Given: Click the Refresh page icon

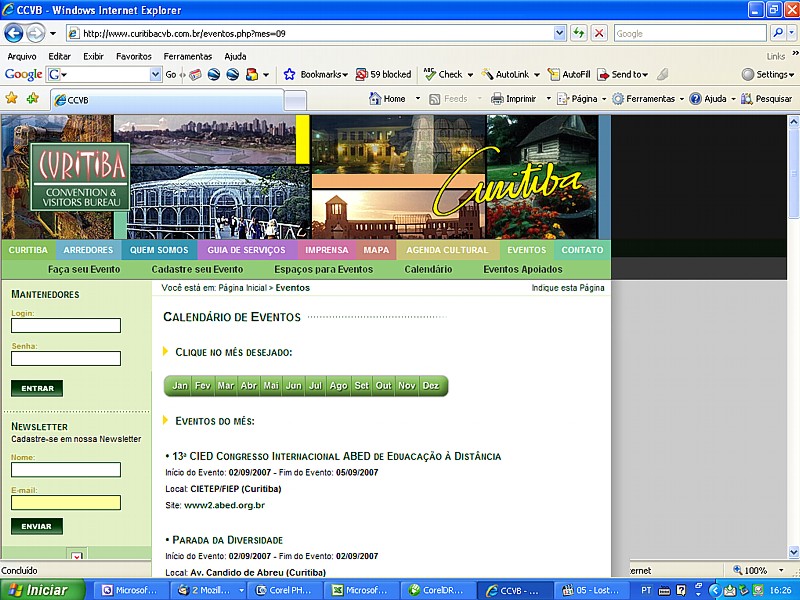Looking at the screenshot, I should [579, 33].
